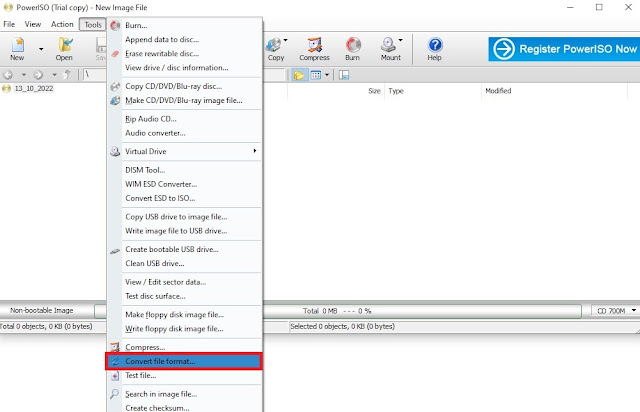Open the View menu
Image resolution: width=640 pixels, height=412 pixels.
[33, 24]
